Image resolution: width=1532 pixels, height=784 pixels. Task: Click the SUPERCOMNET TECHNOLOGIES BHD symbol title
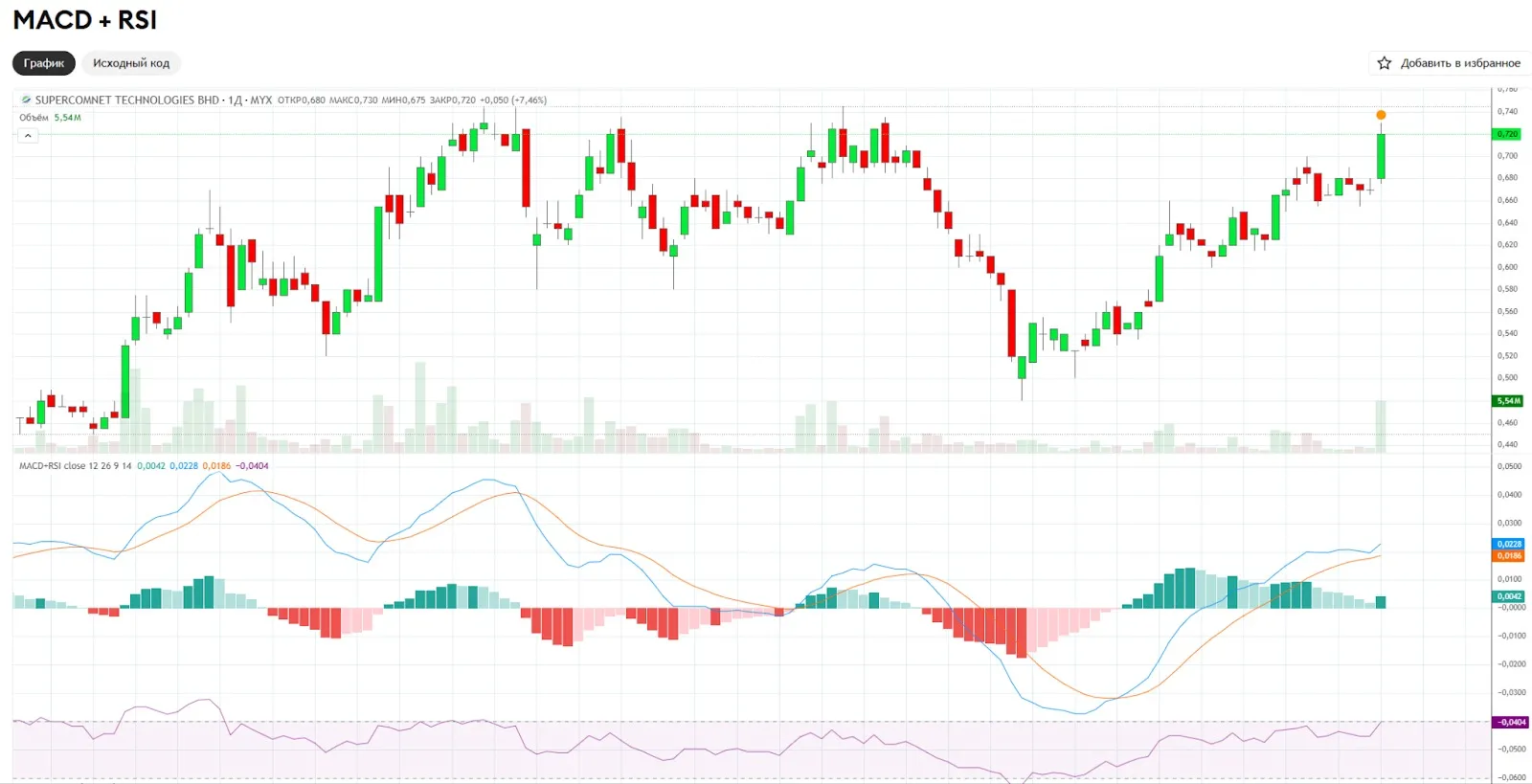126,100
